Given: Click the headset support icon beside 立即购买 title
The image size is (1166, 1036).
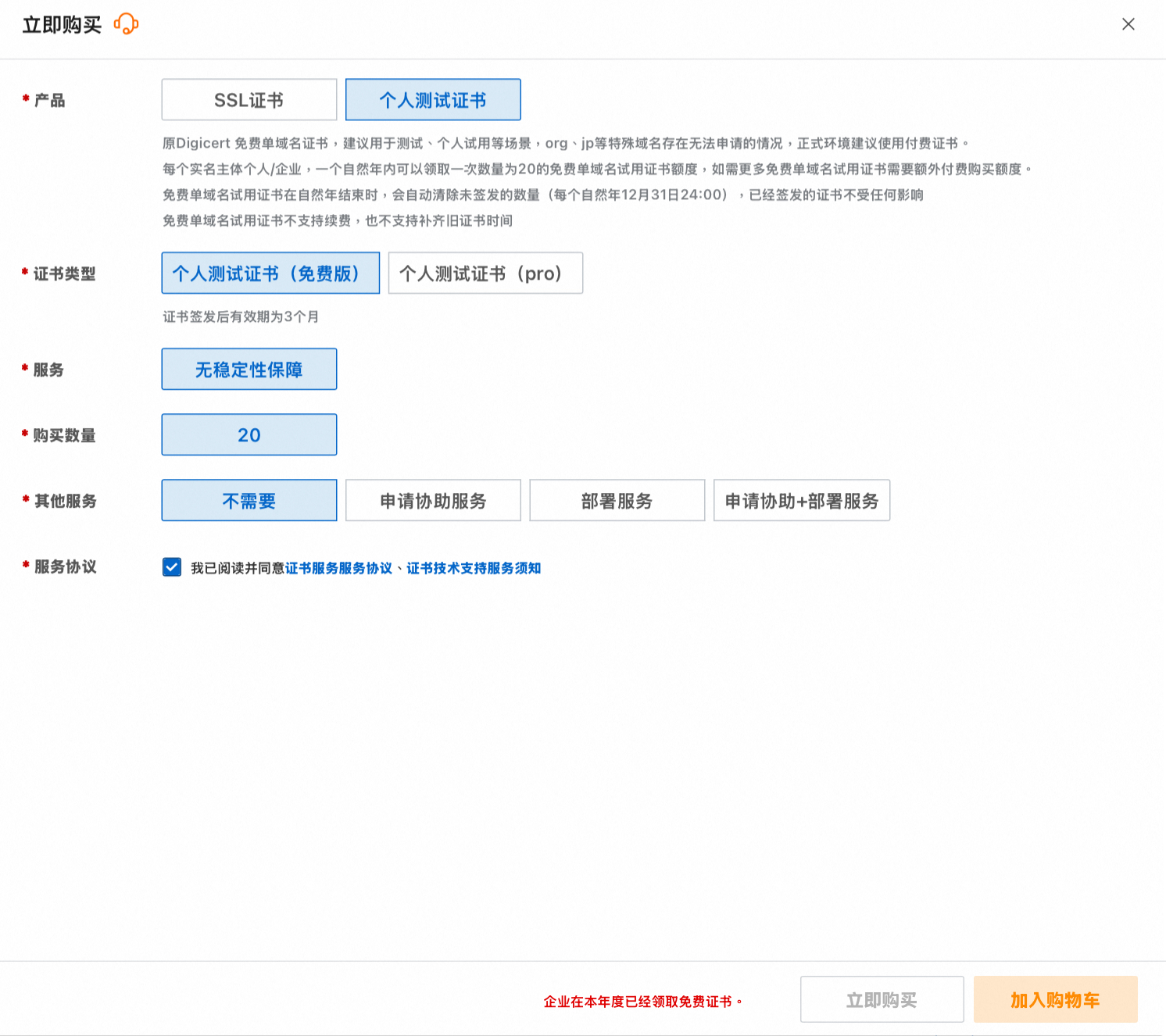Looking at the screenshot, I should tap(125, 23).
